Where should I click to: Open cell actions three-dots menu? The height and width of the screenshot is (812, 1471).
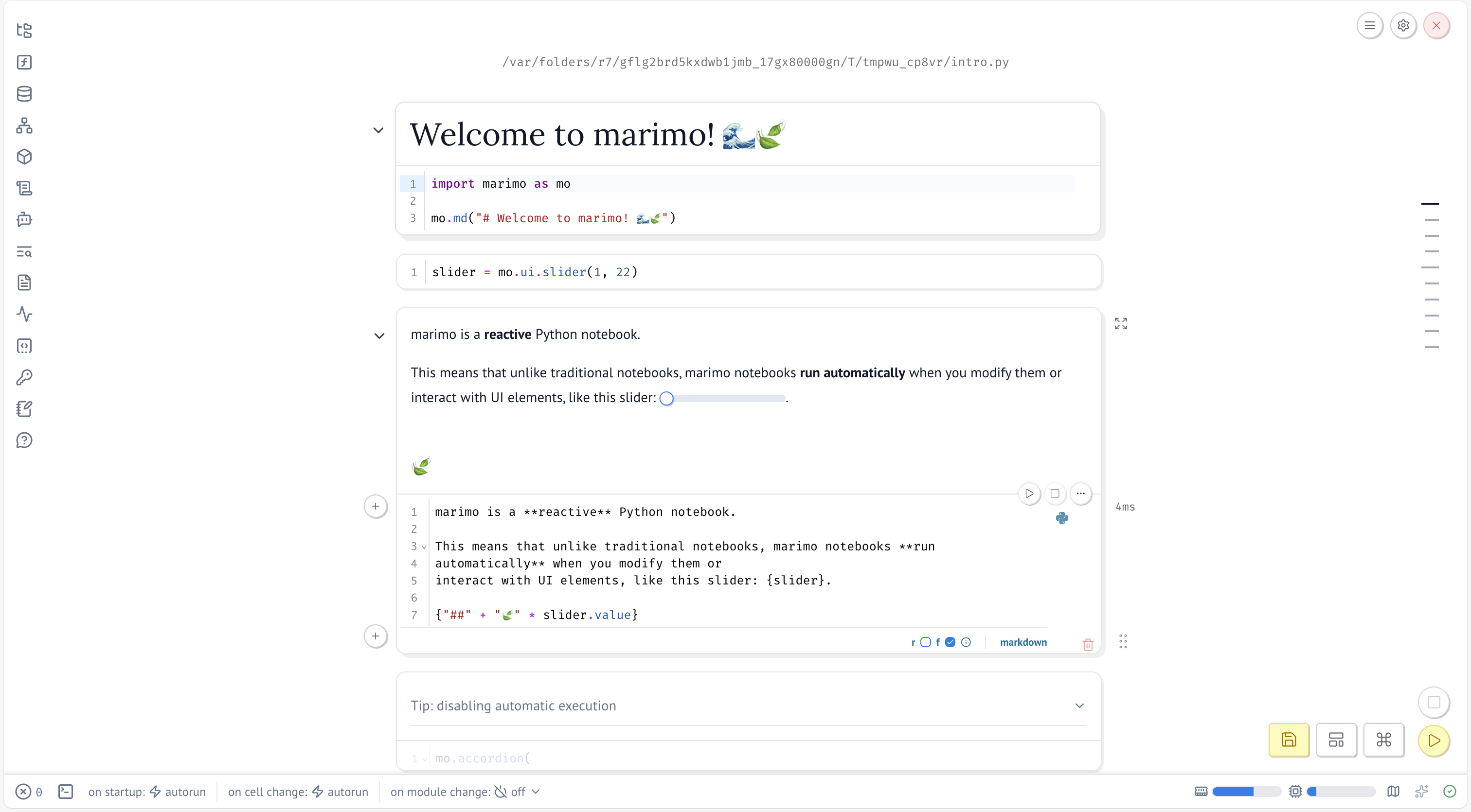(1080, 494)
